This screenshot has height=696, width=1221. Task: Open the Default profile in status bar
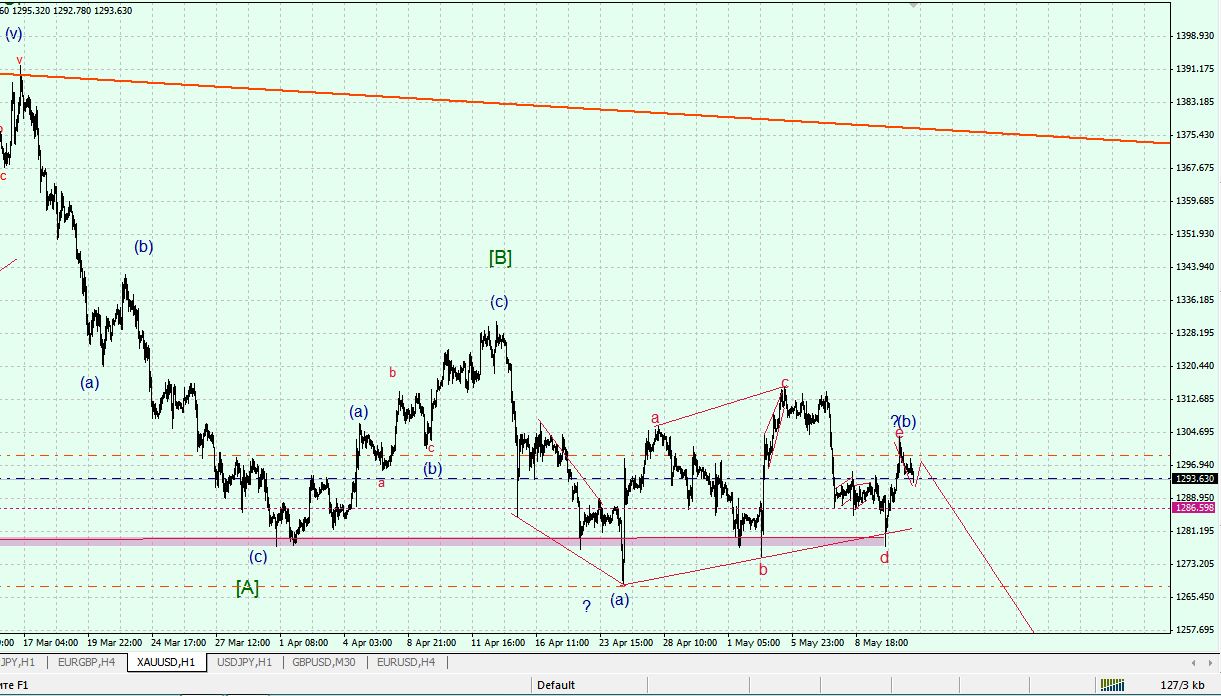556,685
